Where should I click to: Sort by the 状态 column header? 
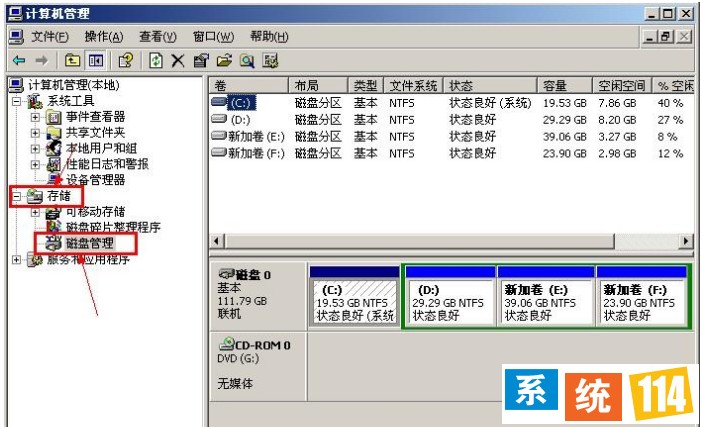(x=490, y=85)
